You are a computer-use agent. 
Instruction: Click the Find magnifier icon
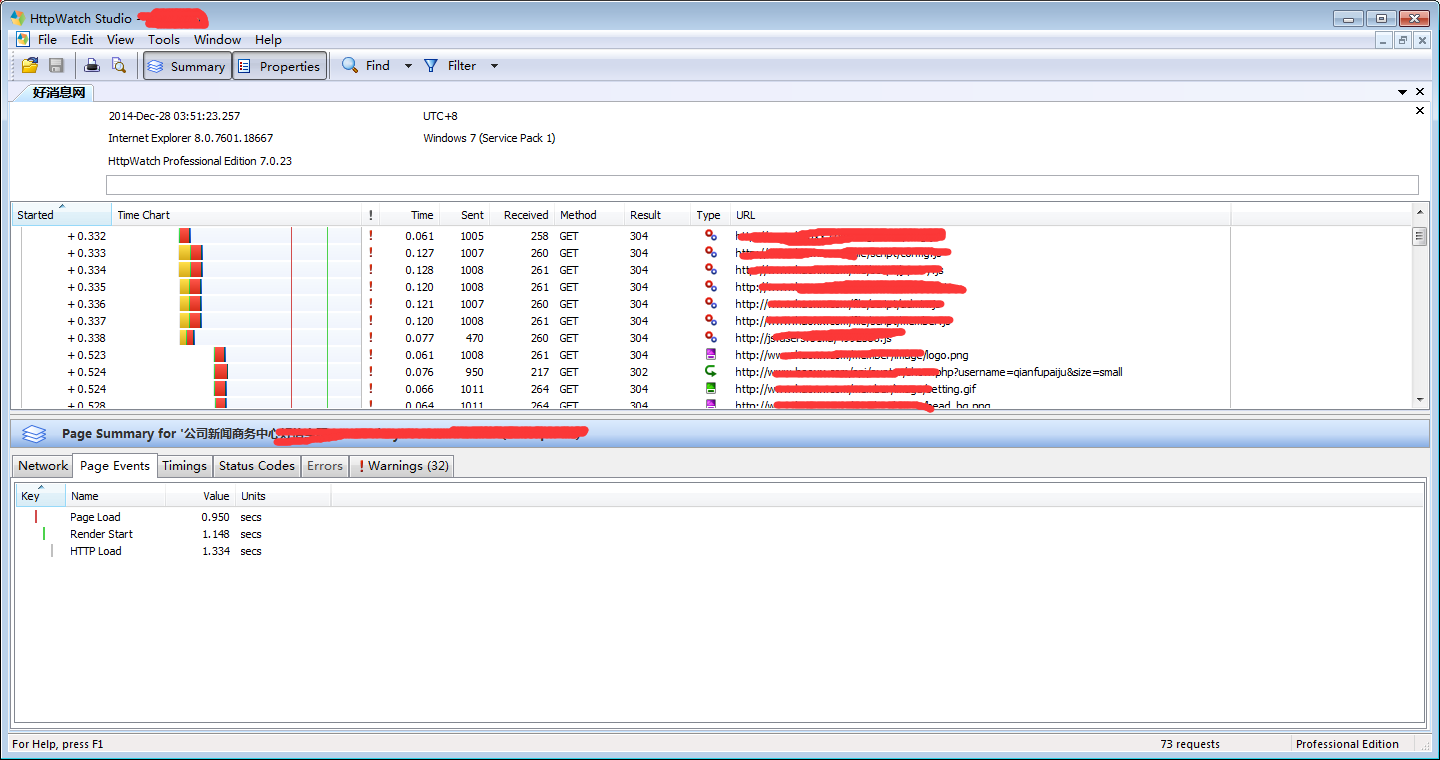click(350, 66)
